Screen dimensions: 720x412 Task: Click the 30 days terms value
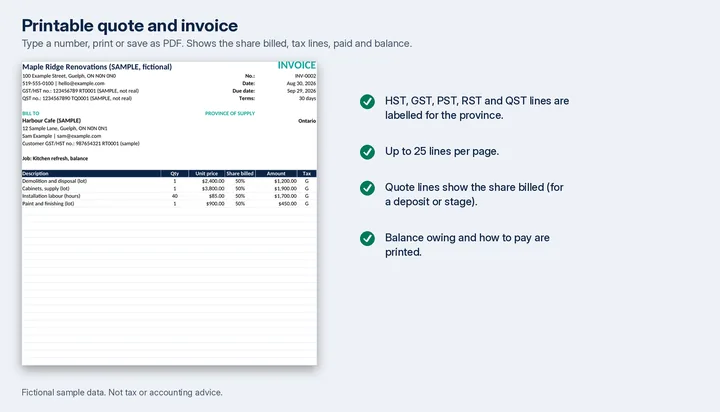click(307, 98)
